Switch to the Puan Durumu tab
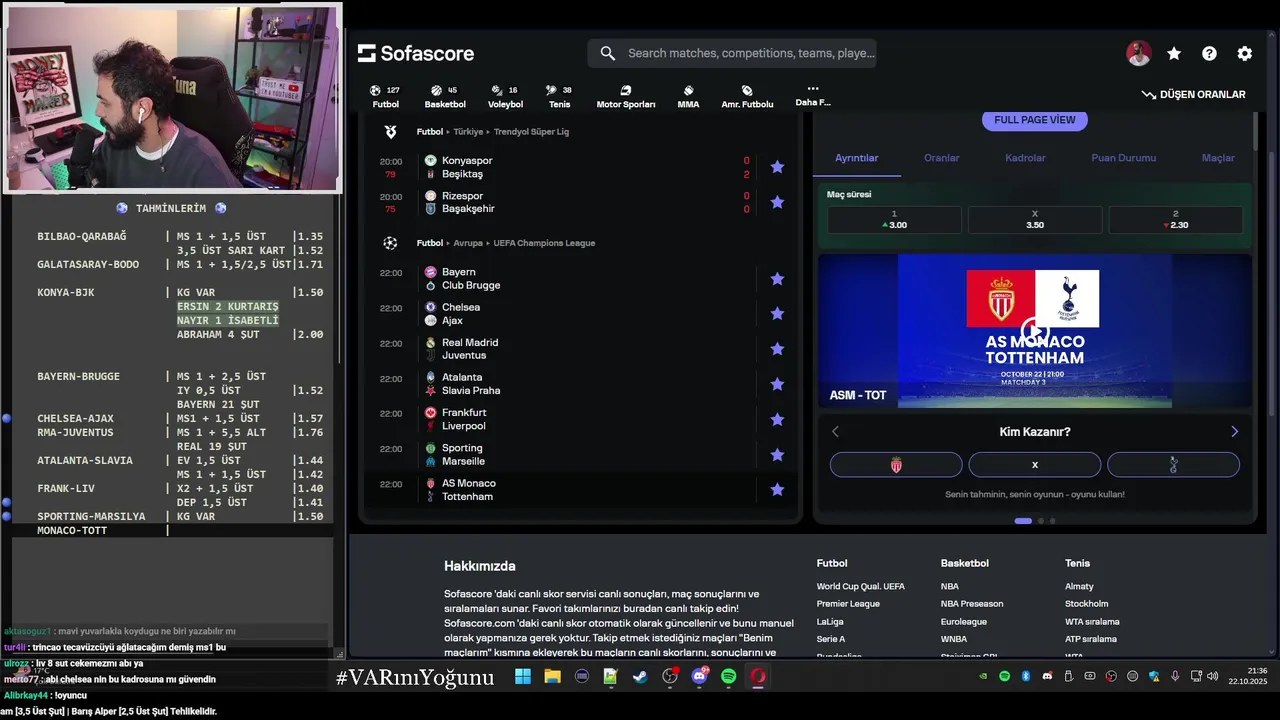 [1123, 158]
